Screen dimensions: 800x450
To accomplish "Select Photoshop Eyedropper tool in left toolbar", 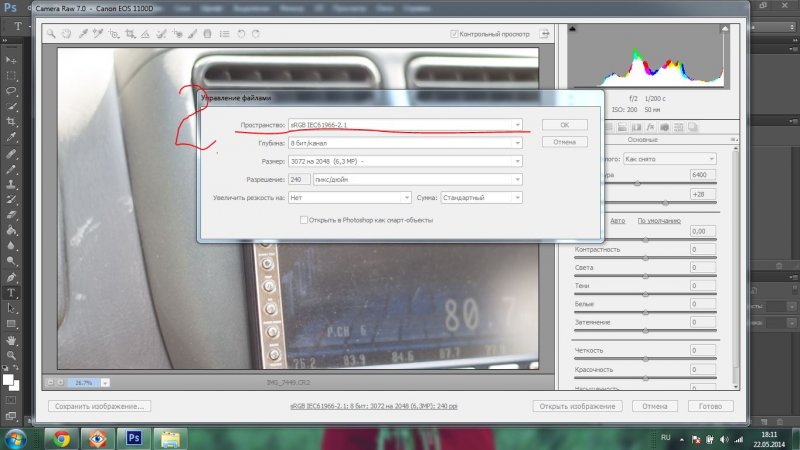I will coord(11,137).
